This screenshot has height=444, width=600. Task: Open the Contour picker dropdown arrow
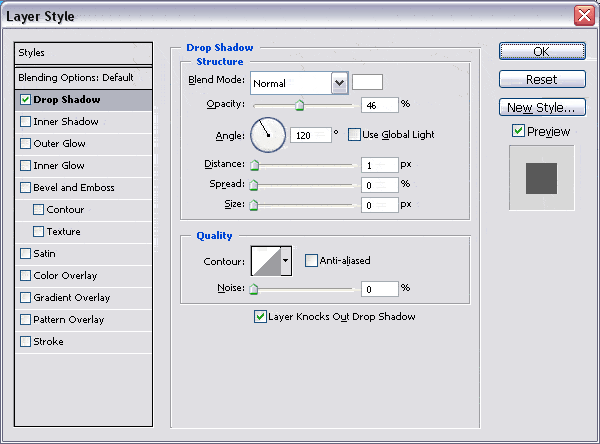click(x=286, y=261)
